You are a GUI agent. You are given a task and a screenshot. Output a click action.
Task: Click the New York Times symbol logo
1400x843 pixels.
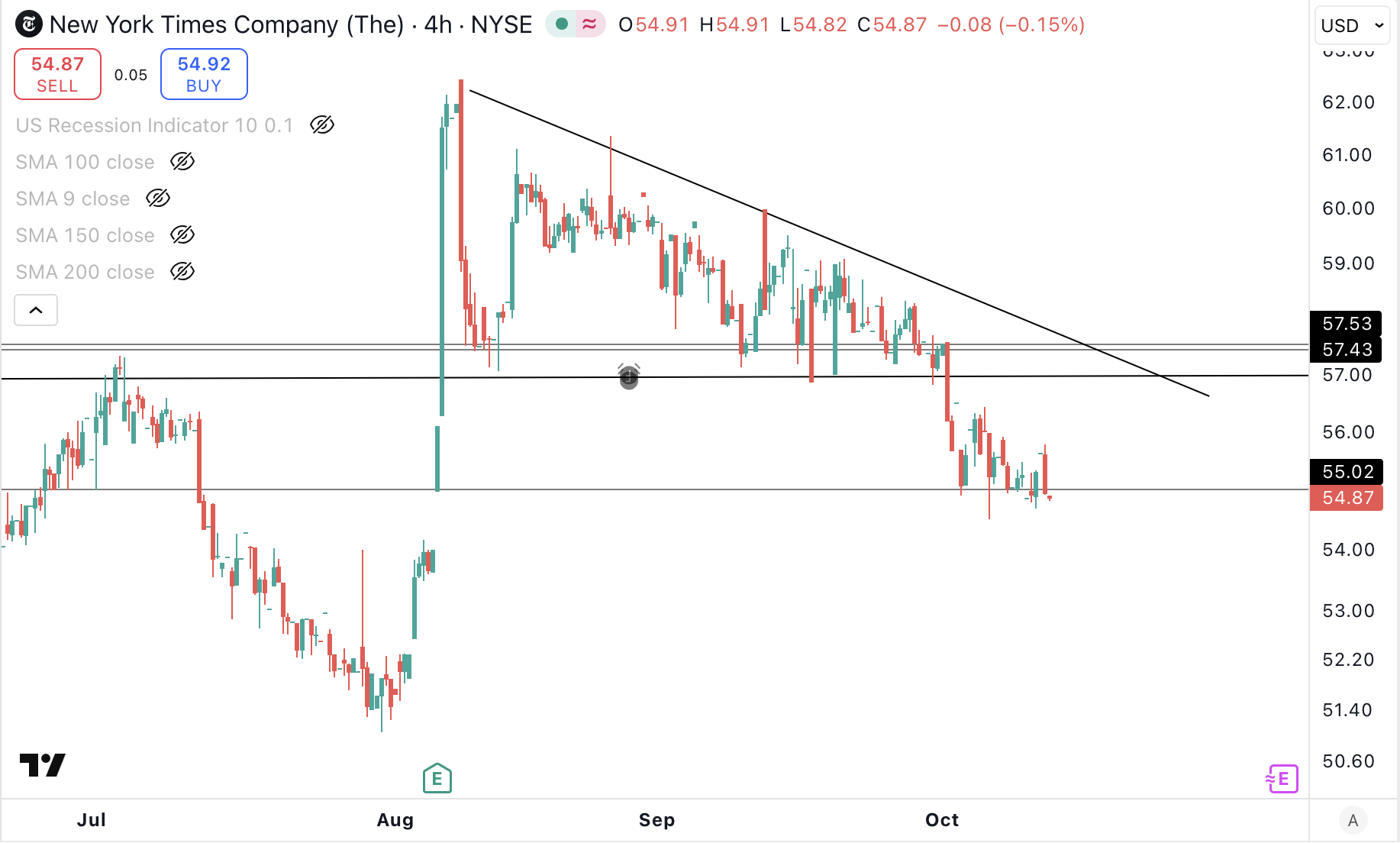pyautogui.click(x=29, y=24)
